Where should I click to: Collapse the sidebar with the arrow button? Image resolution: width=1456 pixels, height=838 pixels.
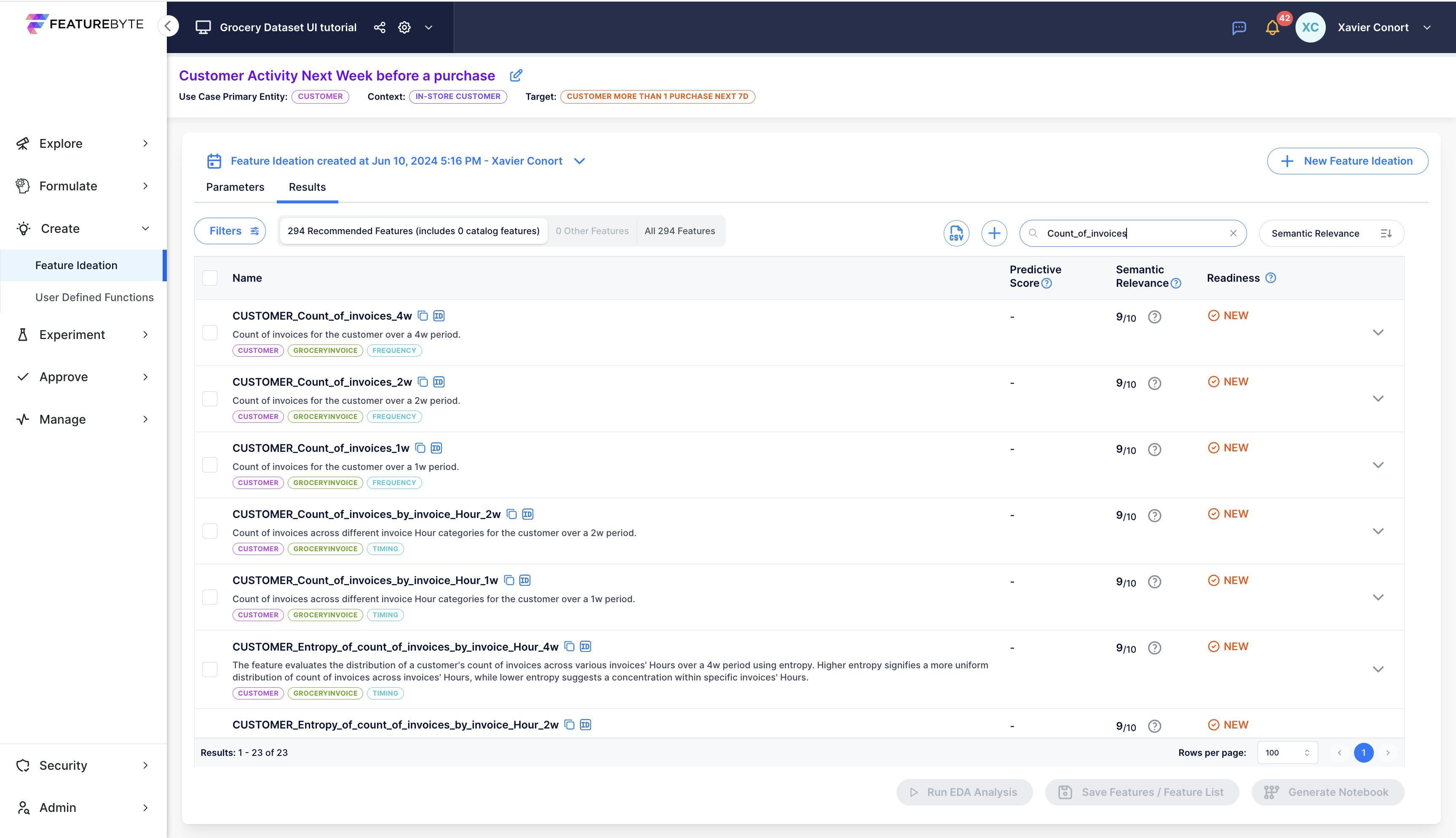[168, 26]
